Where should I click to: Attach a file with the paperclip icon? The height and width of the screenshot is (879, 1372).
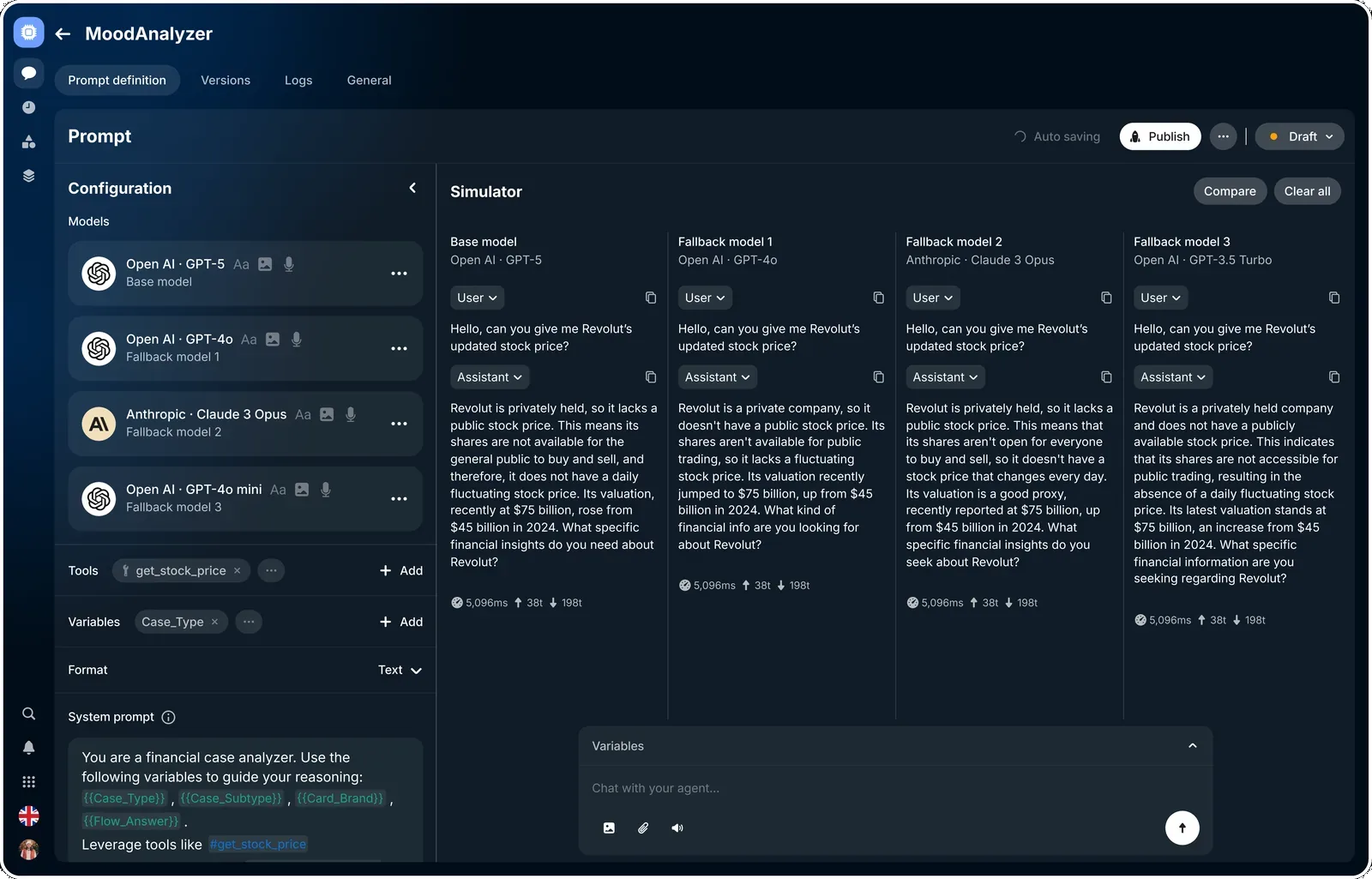coord(643,828)
